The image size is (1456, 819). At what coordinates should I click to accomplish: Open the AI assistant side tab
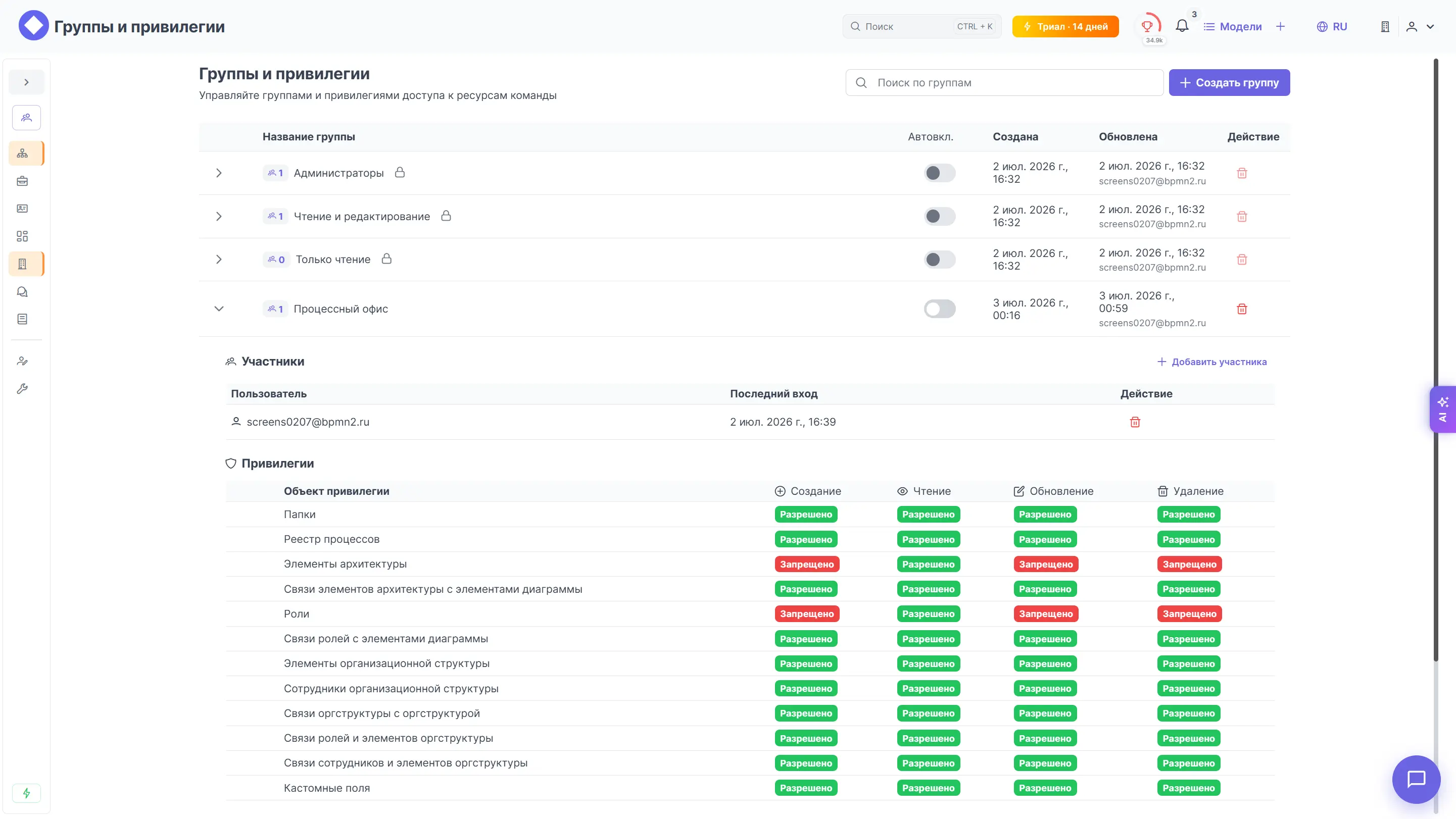[x=1442, y=409]
